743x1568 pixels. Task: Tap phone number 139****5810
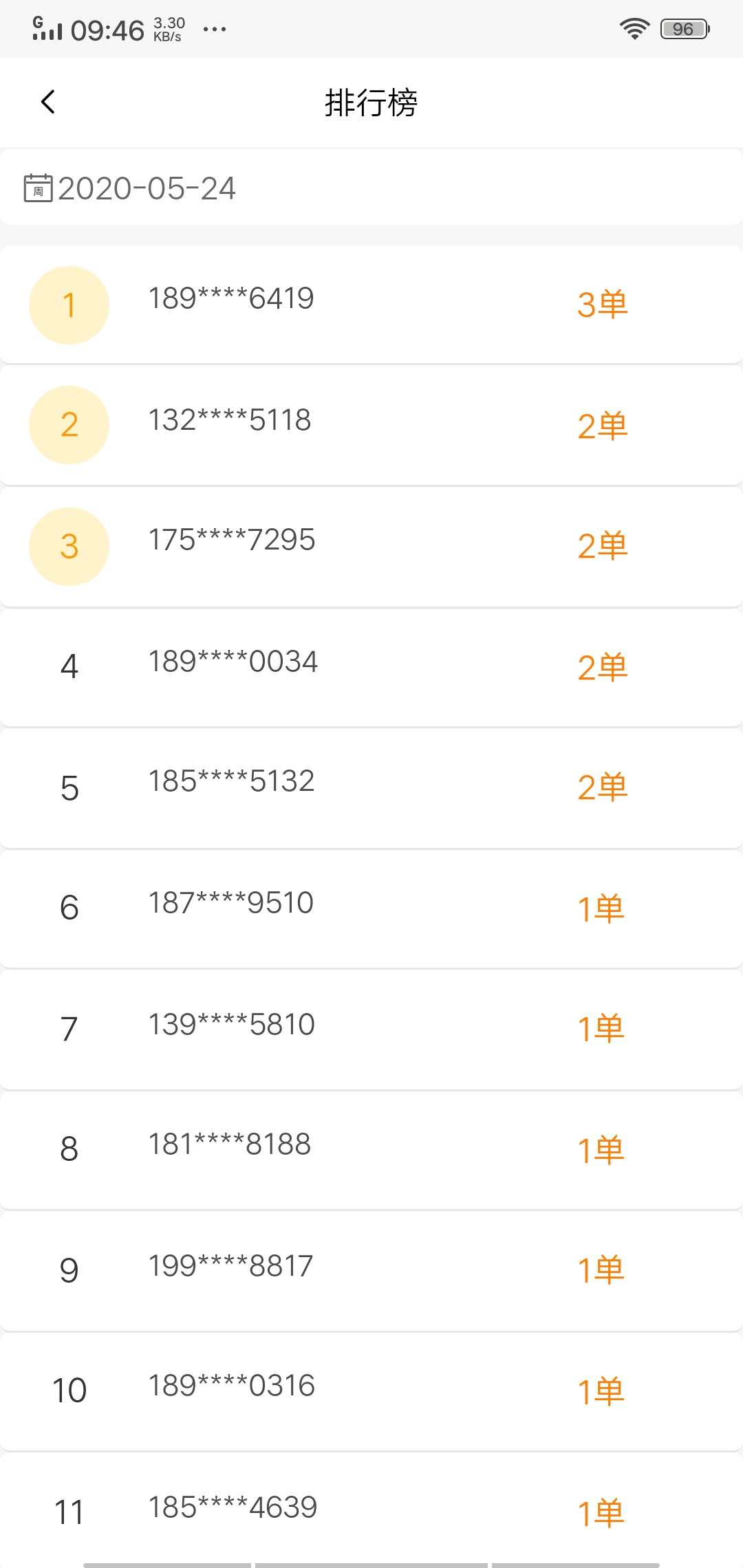pyautogui.click(x=232, y=1025)
